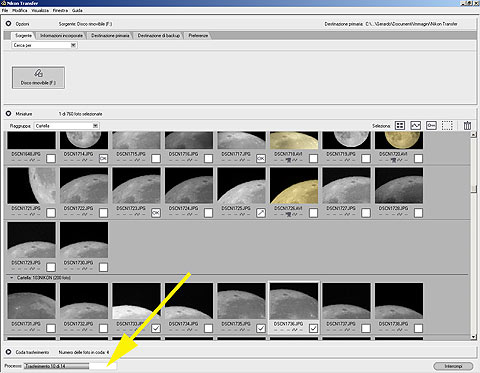Open the Finestra menu

click(x=60, y=10)
